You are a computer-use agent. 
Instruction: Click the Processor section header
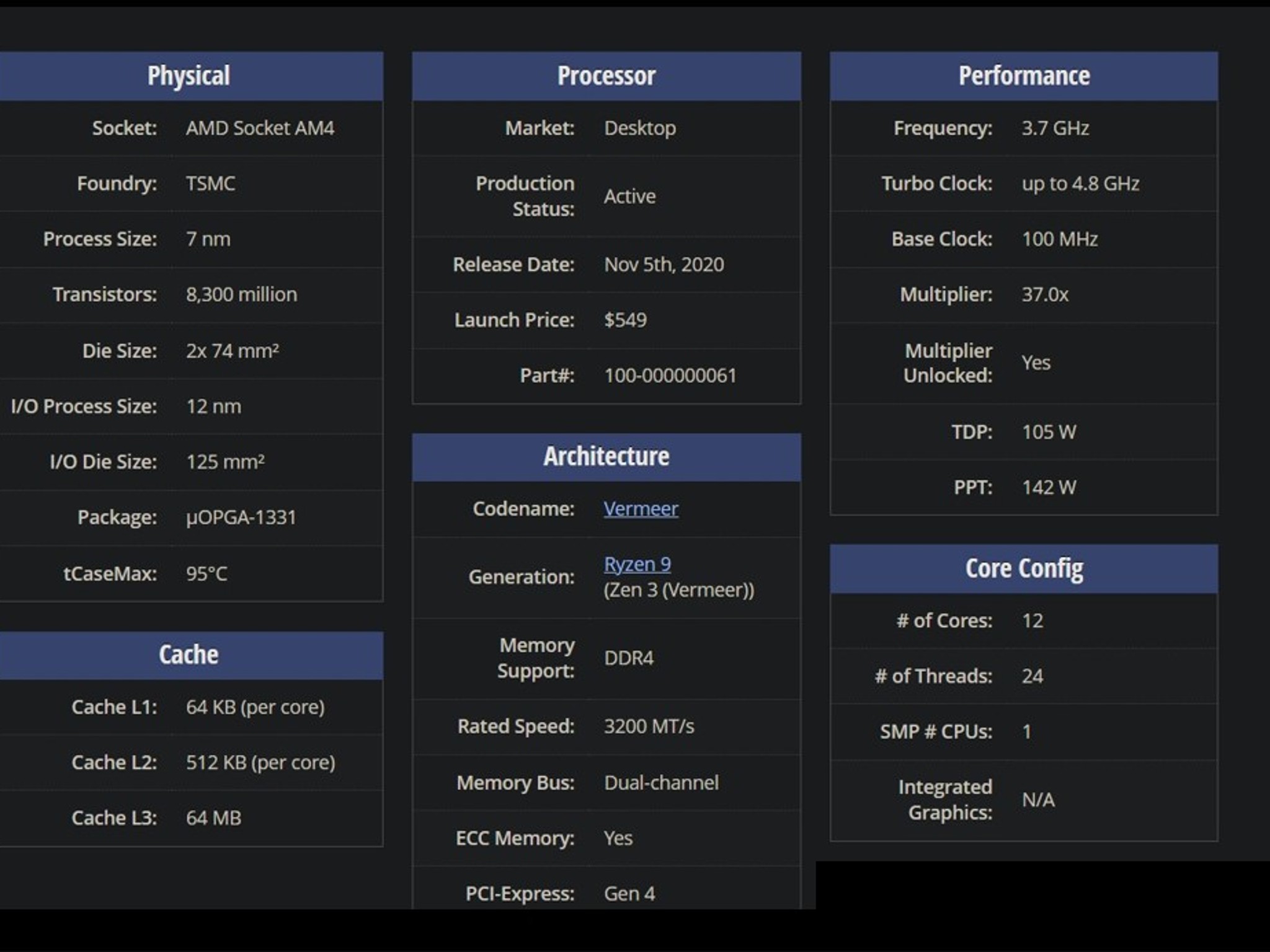coord(606,76)
